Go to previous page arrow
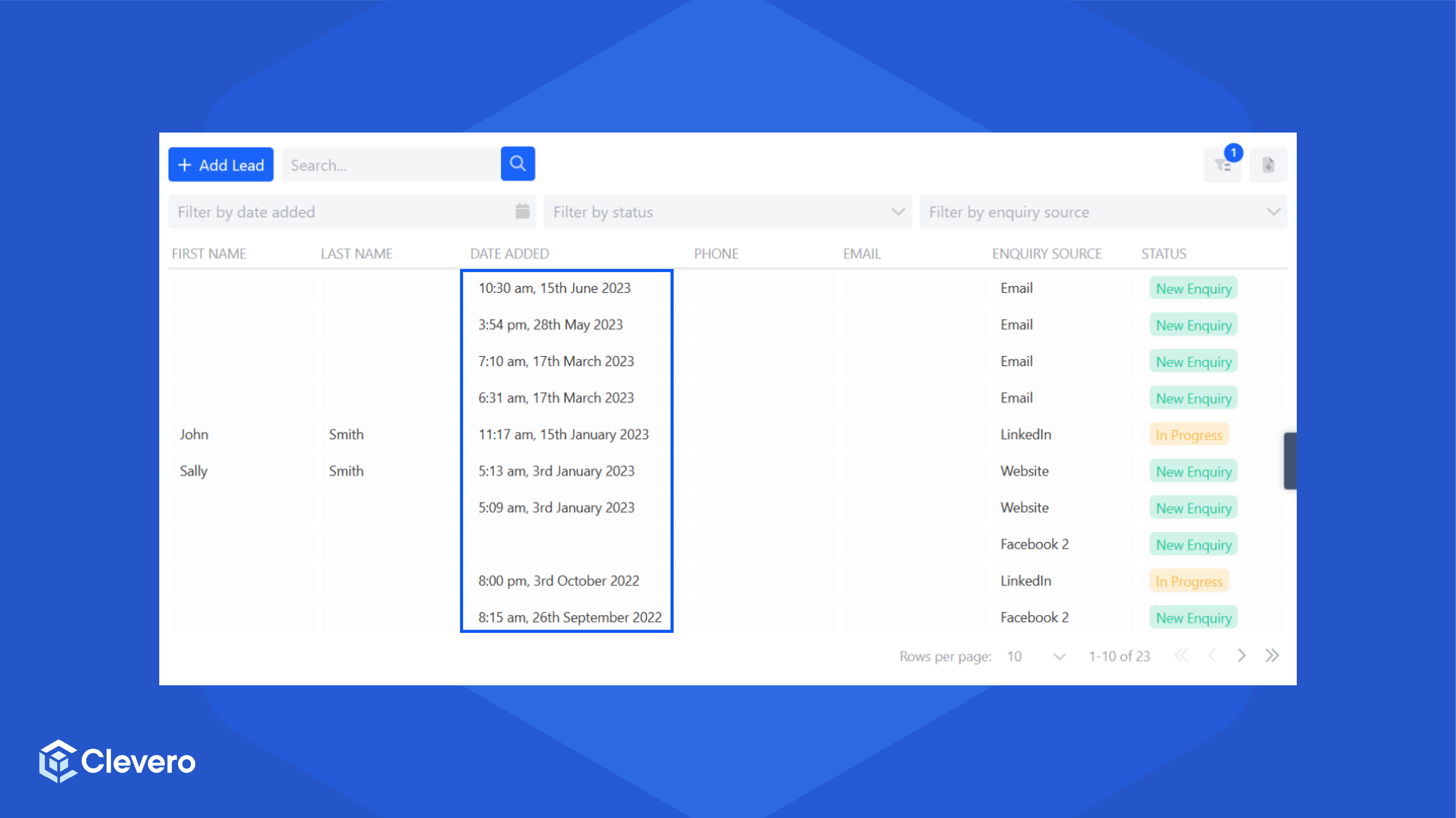The height and width of the screenshot is (818, 1456). pos(1211,655)
